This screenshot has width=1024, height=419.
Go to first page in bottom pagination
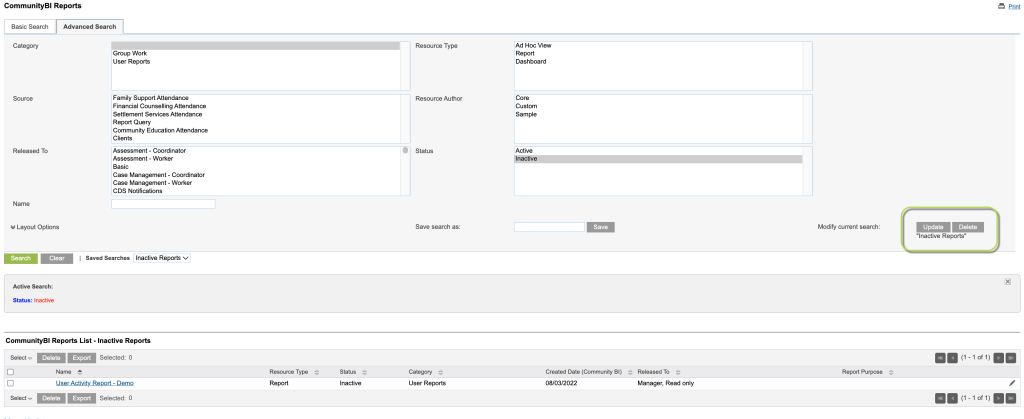click(940, 397)
